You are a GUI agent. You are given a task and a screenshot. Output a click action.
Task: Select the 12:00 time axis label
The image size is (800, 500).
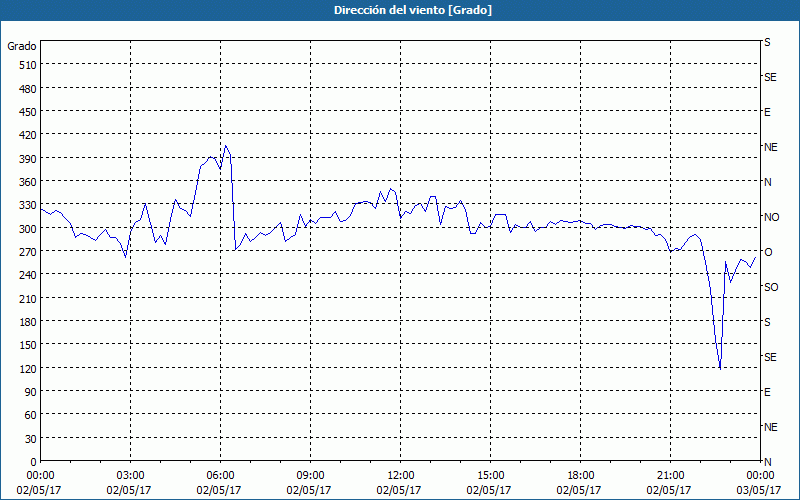(401, 476)
